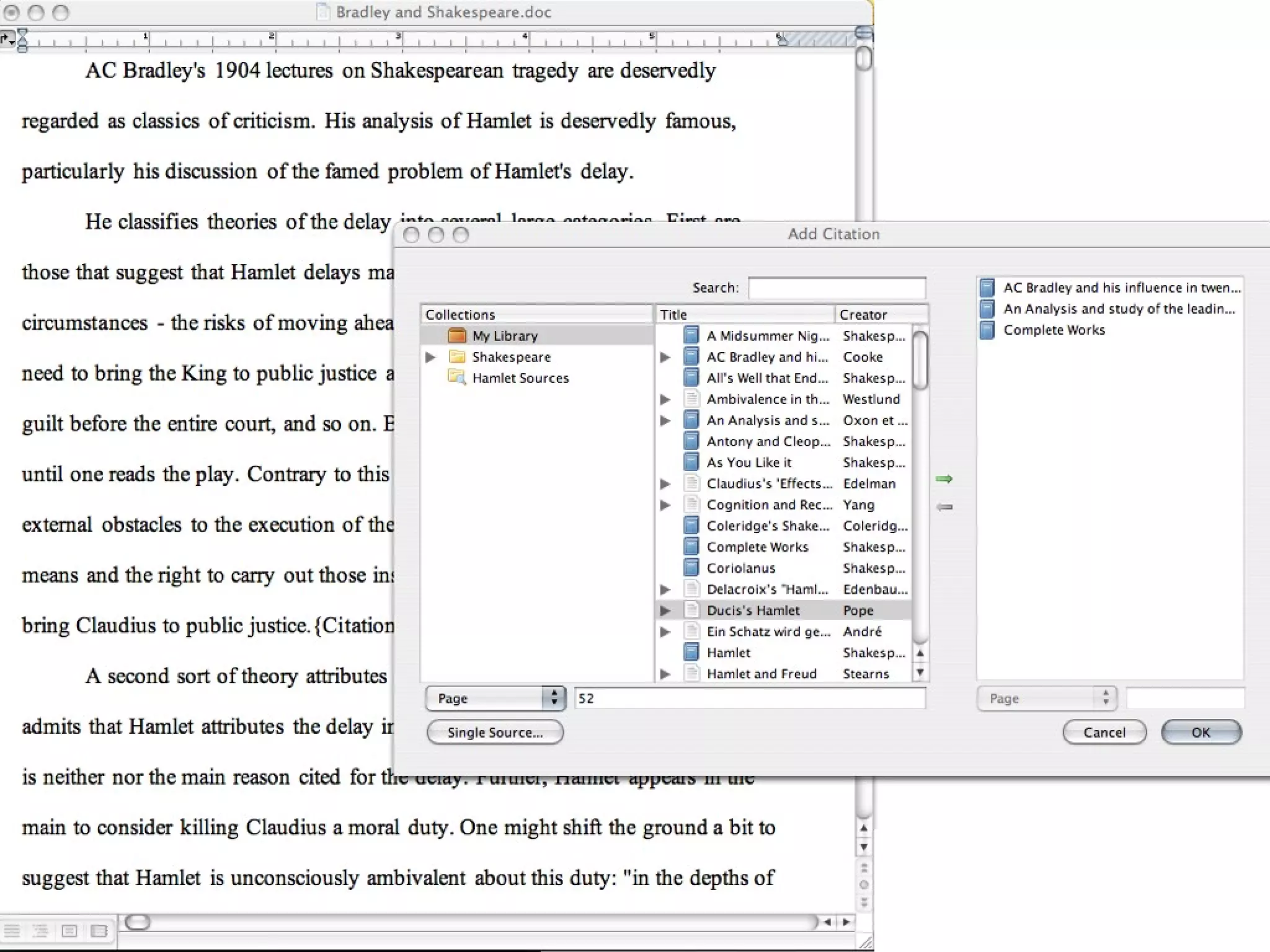Image resolution: width=1270 pixels, height=952 pixels.
Task: Click the Hamlet Sources saved search icon
Action: (x=457, y=377)
